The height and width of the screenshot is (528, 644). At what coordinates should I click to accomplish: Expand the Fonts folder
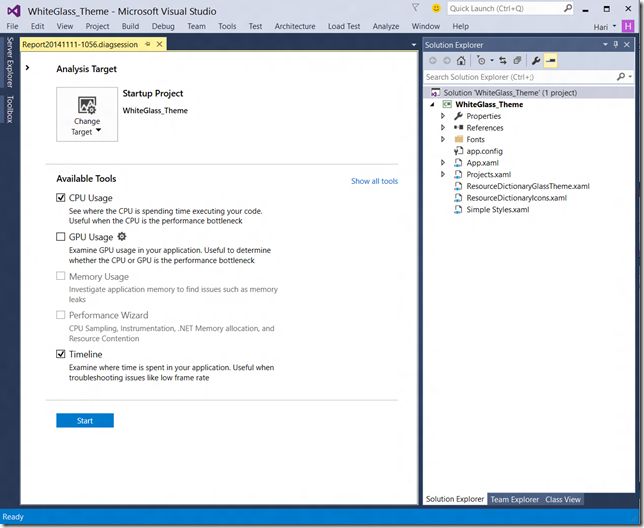(443, 139)
